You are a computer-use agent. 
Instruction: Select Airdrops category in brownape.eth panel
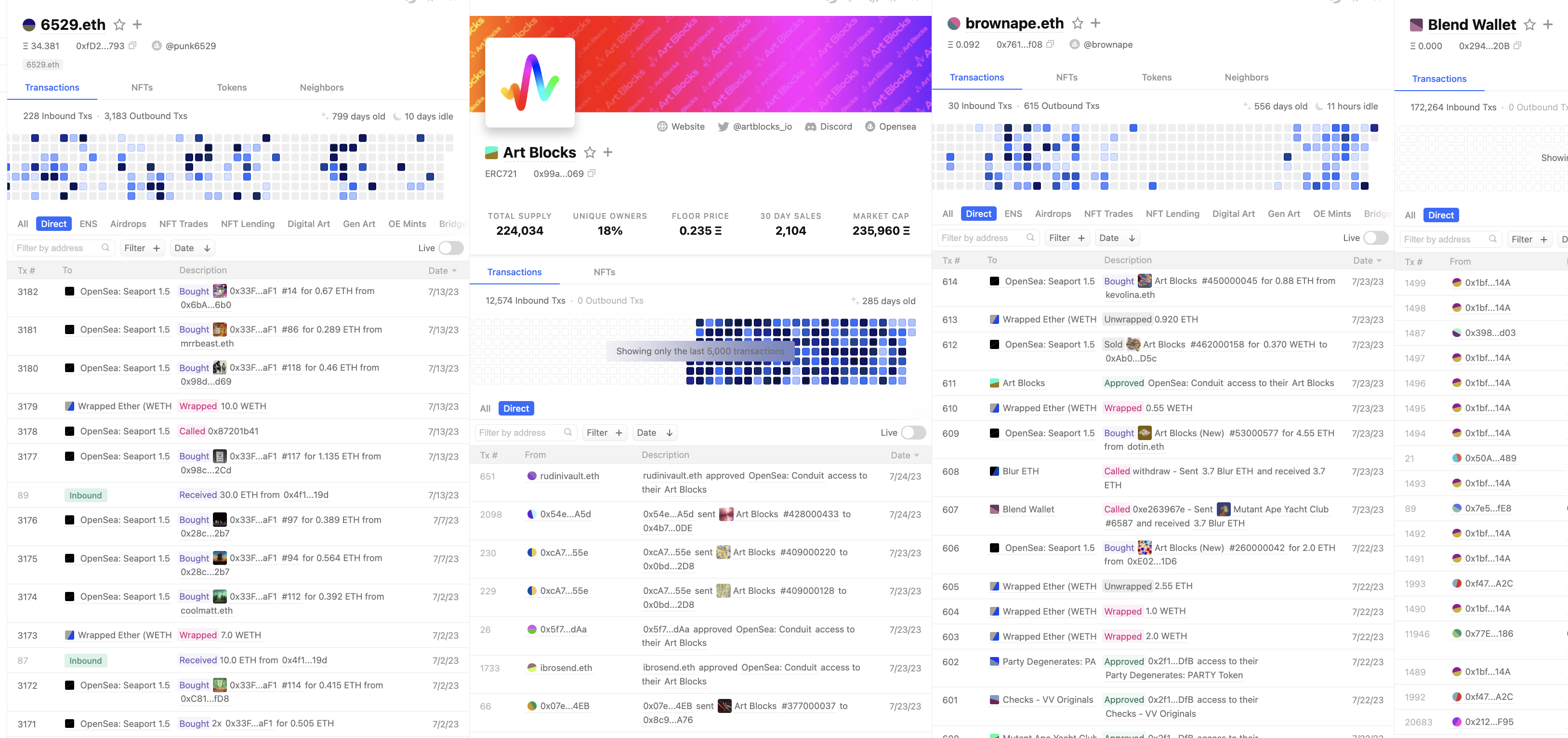click(1053, 213)
